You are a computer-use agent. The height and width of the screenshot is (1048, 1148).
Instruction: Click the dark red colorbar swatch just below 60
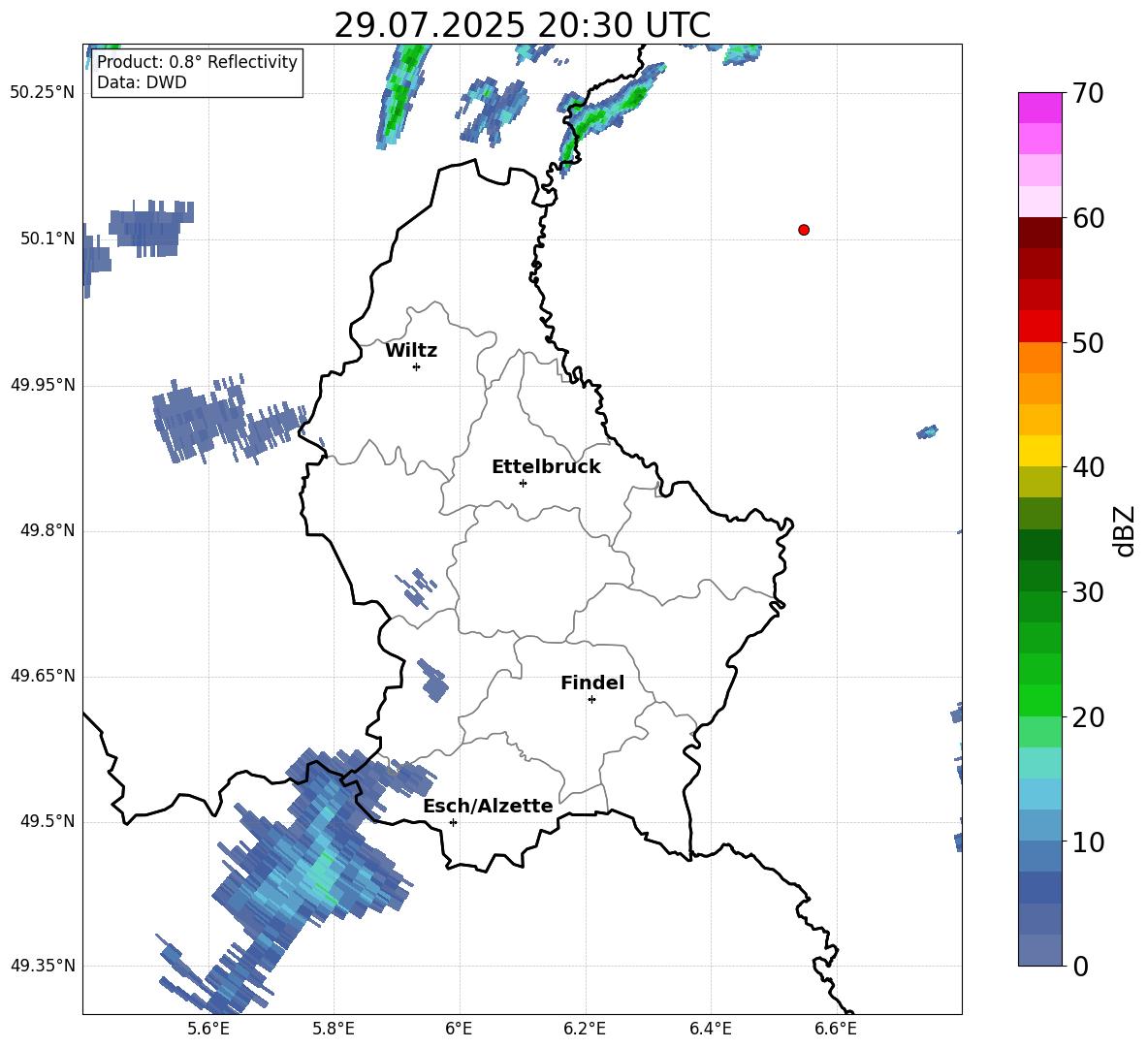pyautogui.click(x=1039, y=234)
